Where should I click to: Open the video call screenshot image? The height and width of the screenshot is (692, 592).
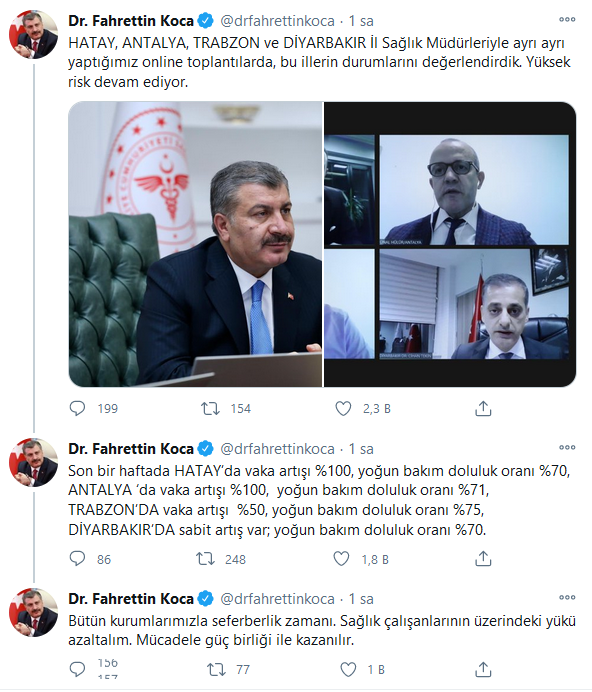tap(450, 244)
